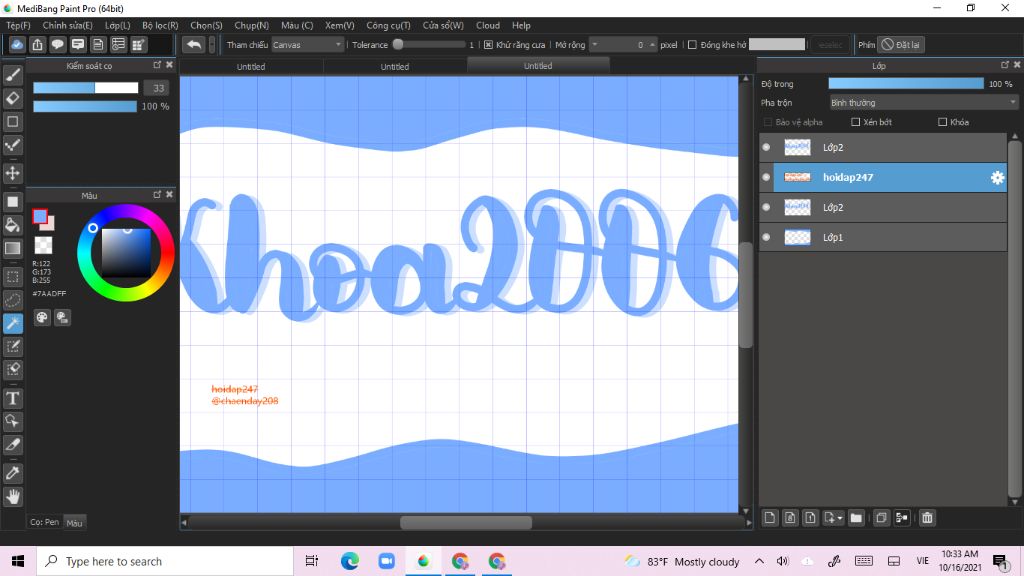Switch to the Cọ: Pen panel tab

[x=44, y=522]
